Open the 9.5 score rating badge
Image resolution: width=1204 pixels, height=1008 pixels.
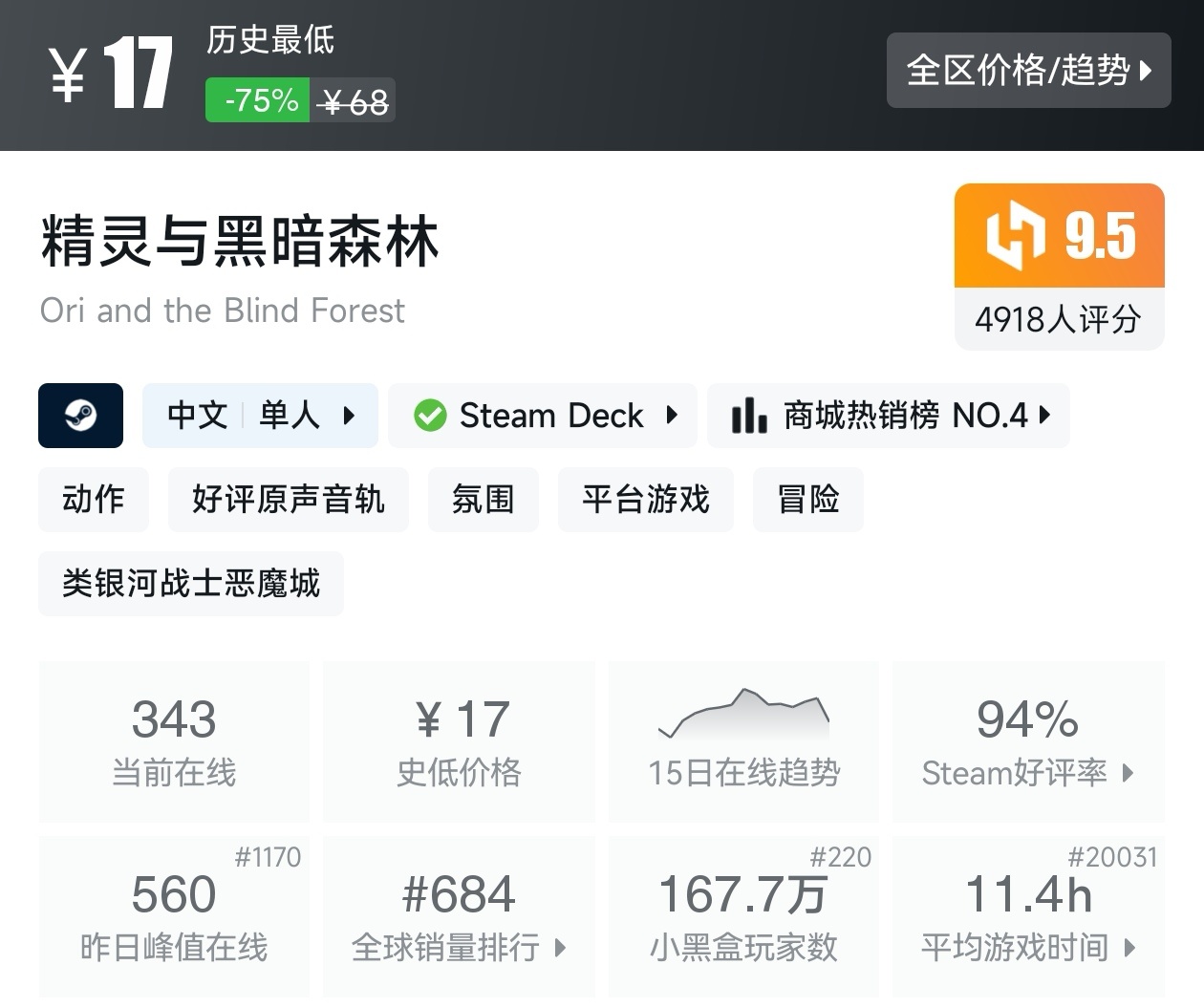coord(1059,235)
